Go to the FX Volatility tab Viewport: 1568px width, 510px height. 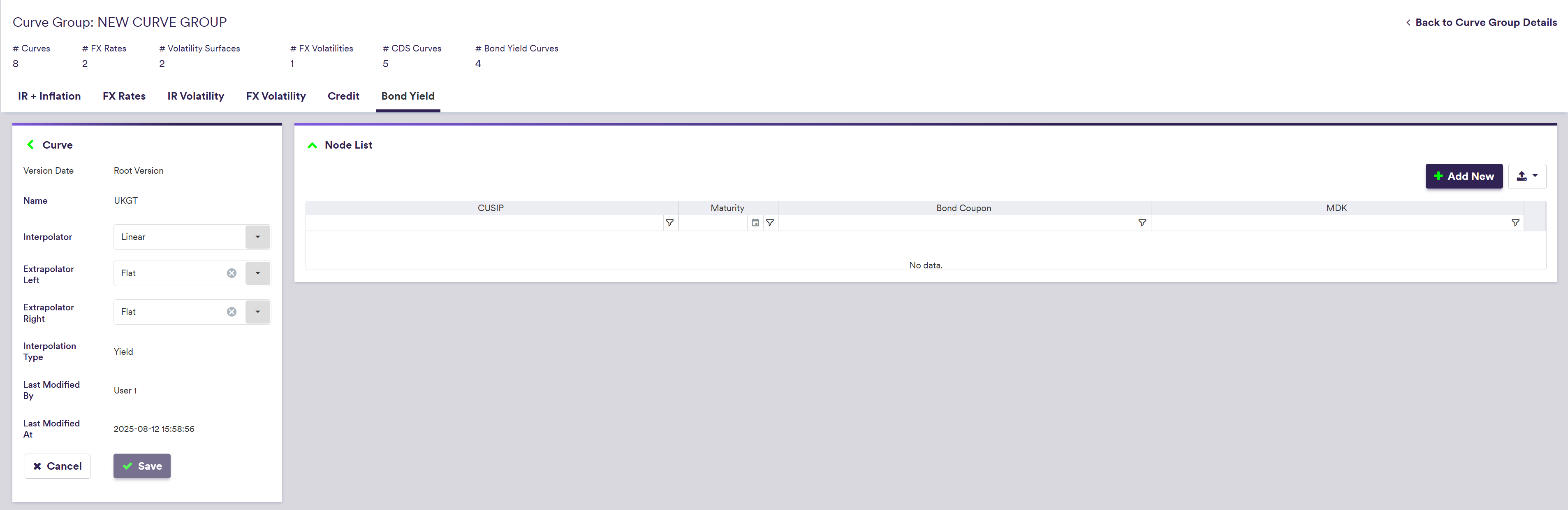276,96
